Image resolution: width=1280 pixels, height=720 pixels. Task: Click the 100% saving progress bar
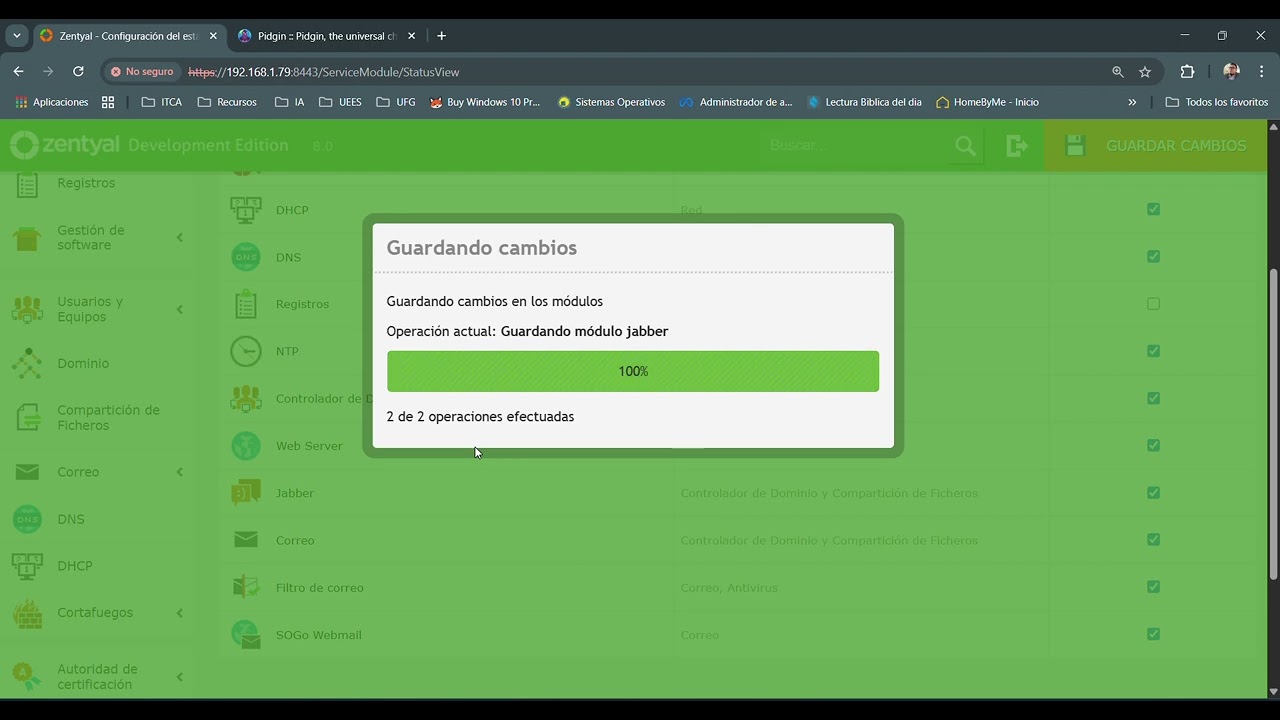(633, 371)
